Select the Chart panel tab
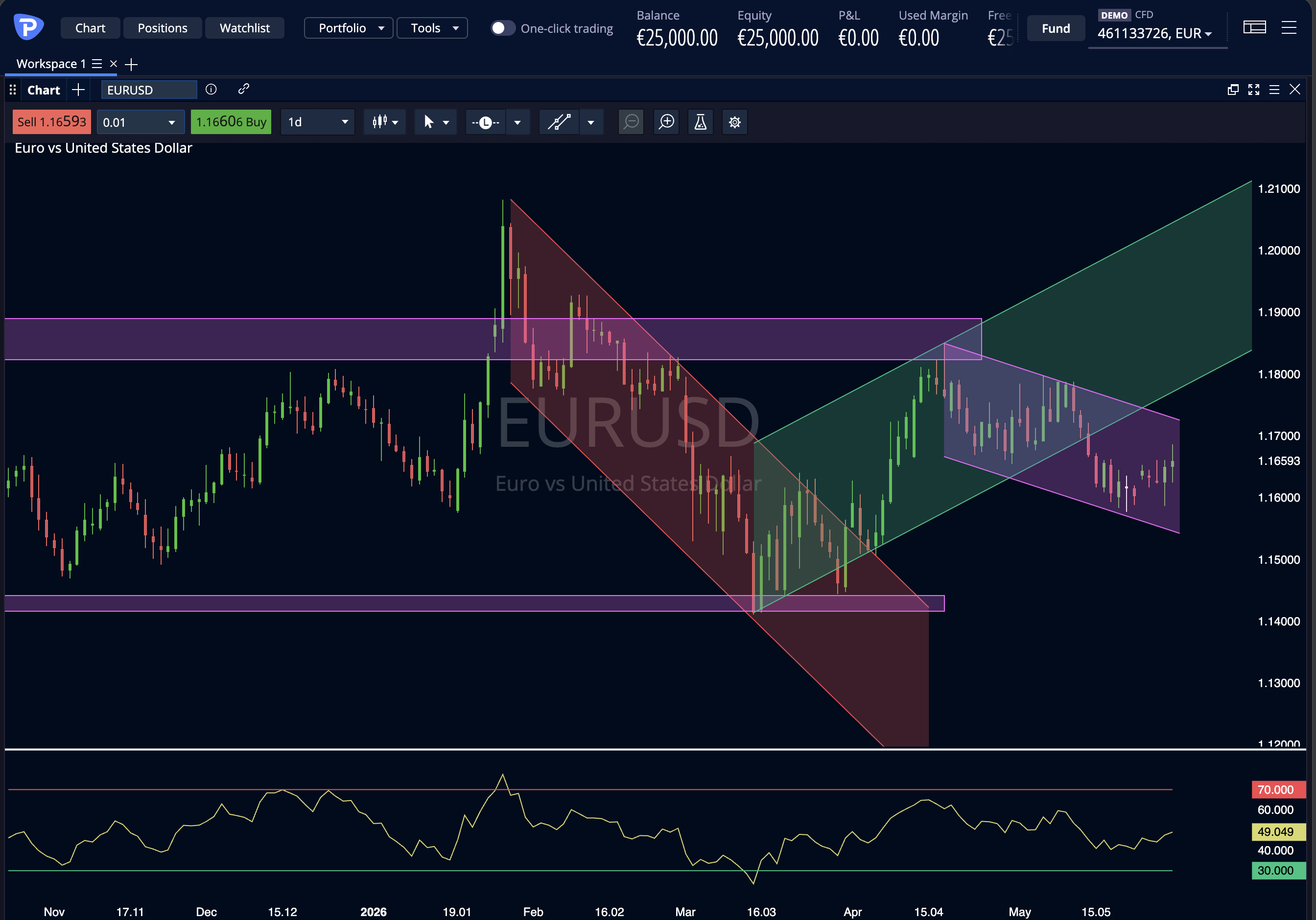 (x=44, y=90)
